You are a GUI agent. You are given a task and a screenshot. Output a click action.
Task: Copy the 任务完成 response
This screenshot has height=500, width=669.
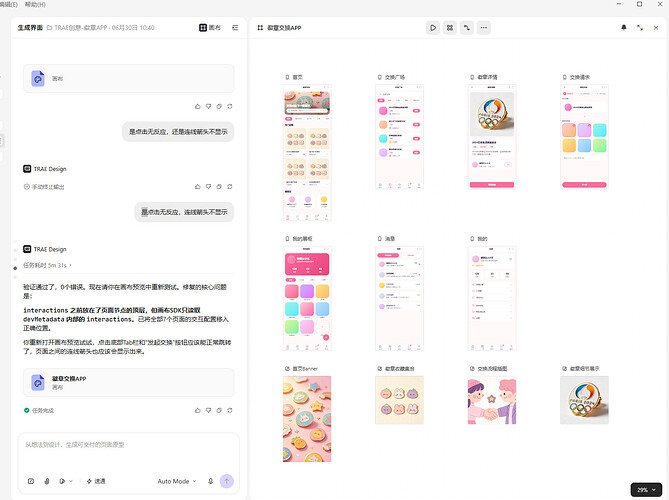pyautogui.click(x=219, y=410)
